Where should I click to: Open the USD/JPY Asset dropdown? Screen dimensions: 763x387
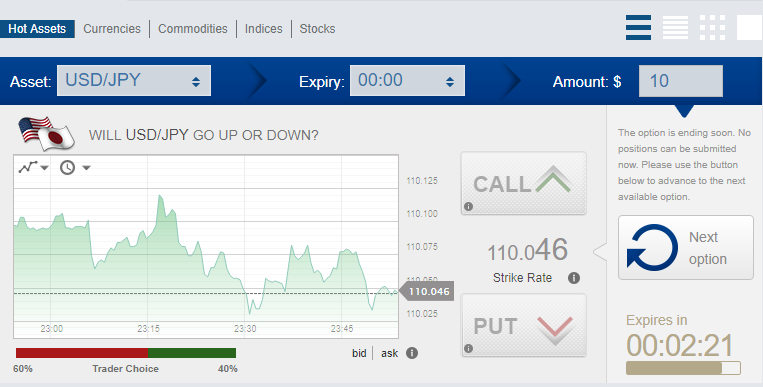tap(134, 81)
